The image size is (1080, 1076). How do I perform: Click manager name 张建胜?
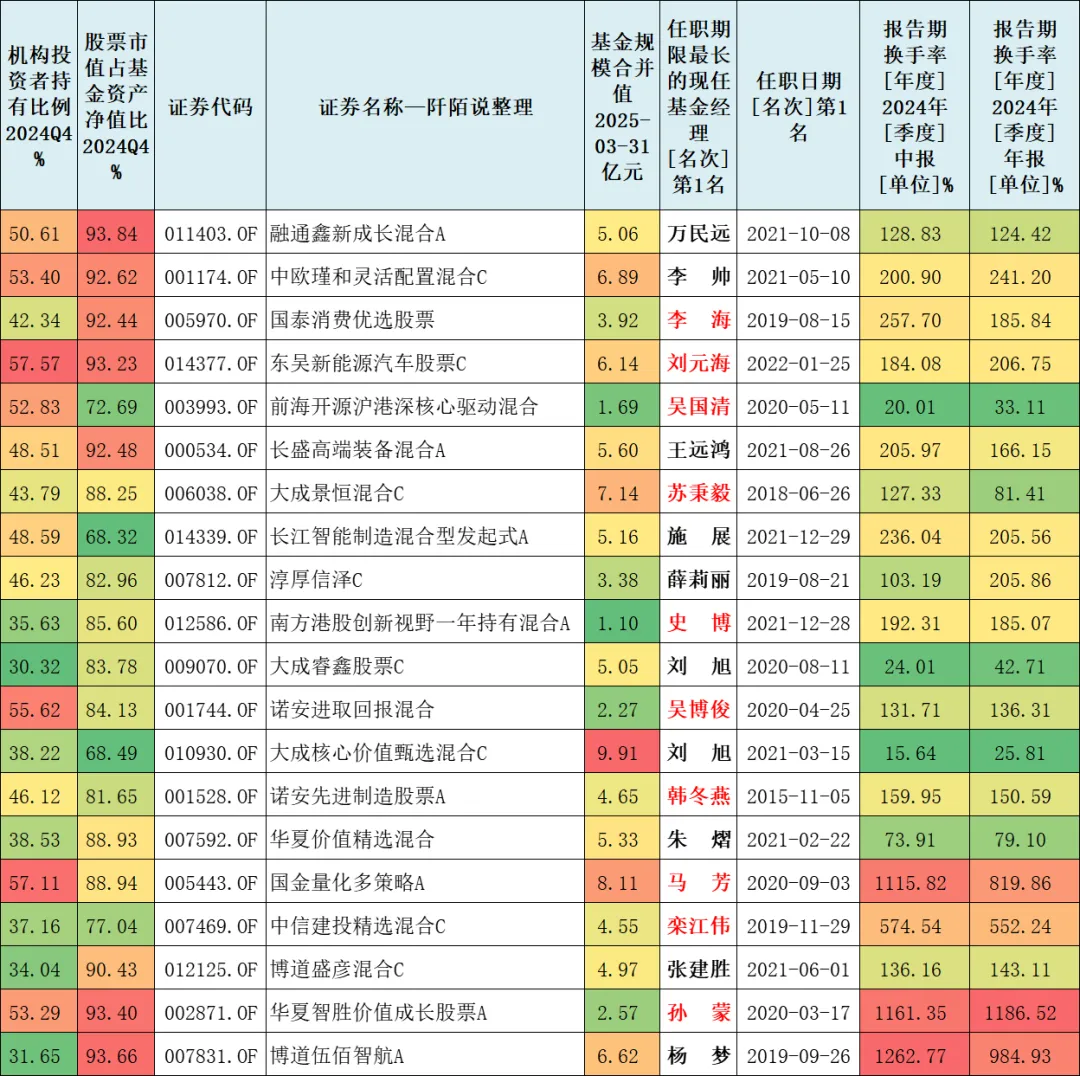[698, 970]
